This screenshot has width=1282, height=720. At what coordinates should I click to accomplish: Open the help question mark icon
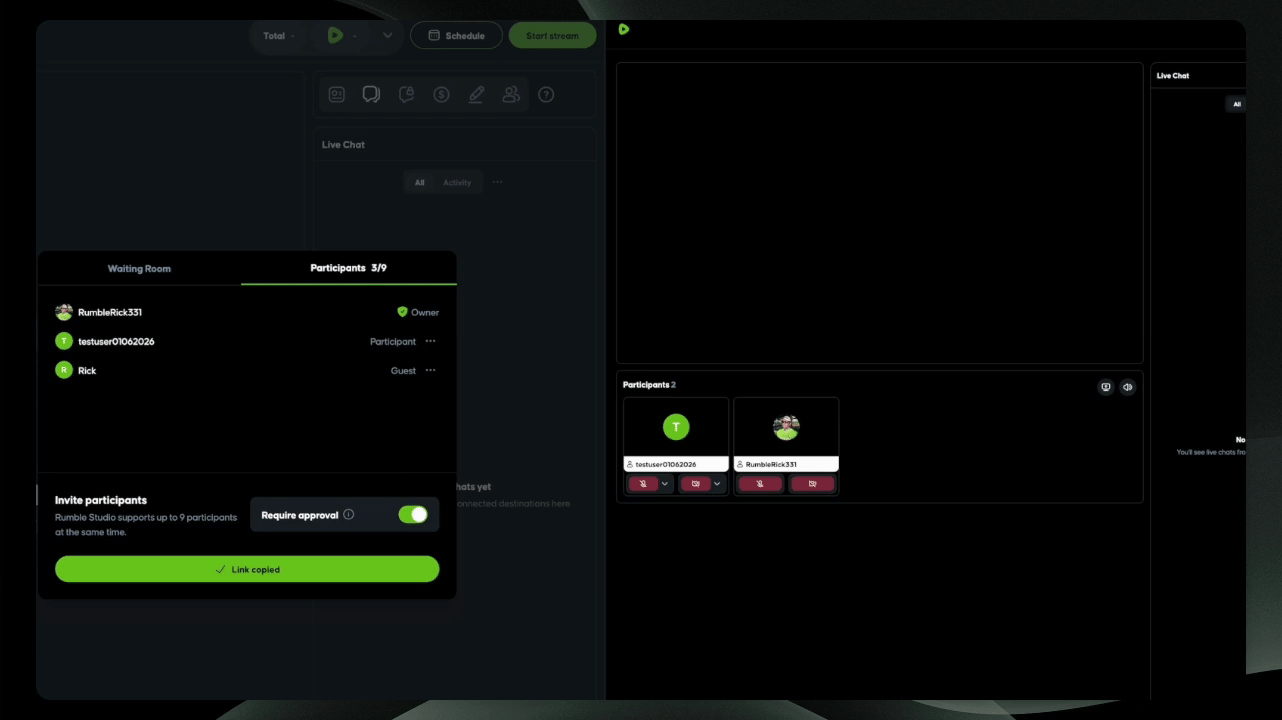[x=546, y=95]
